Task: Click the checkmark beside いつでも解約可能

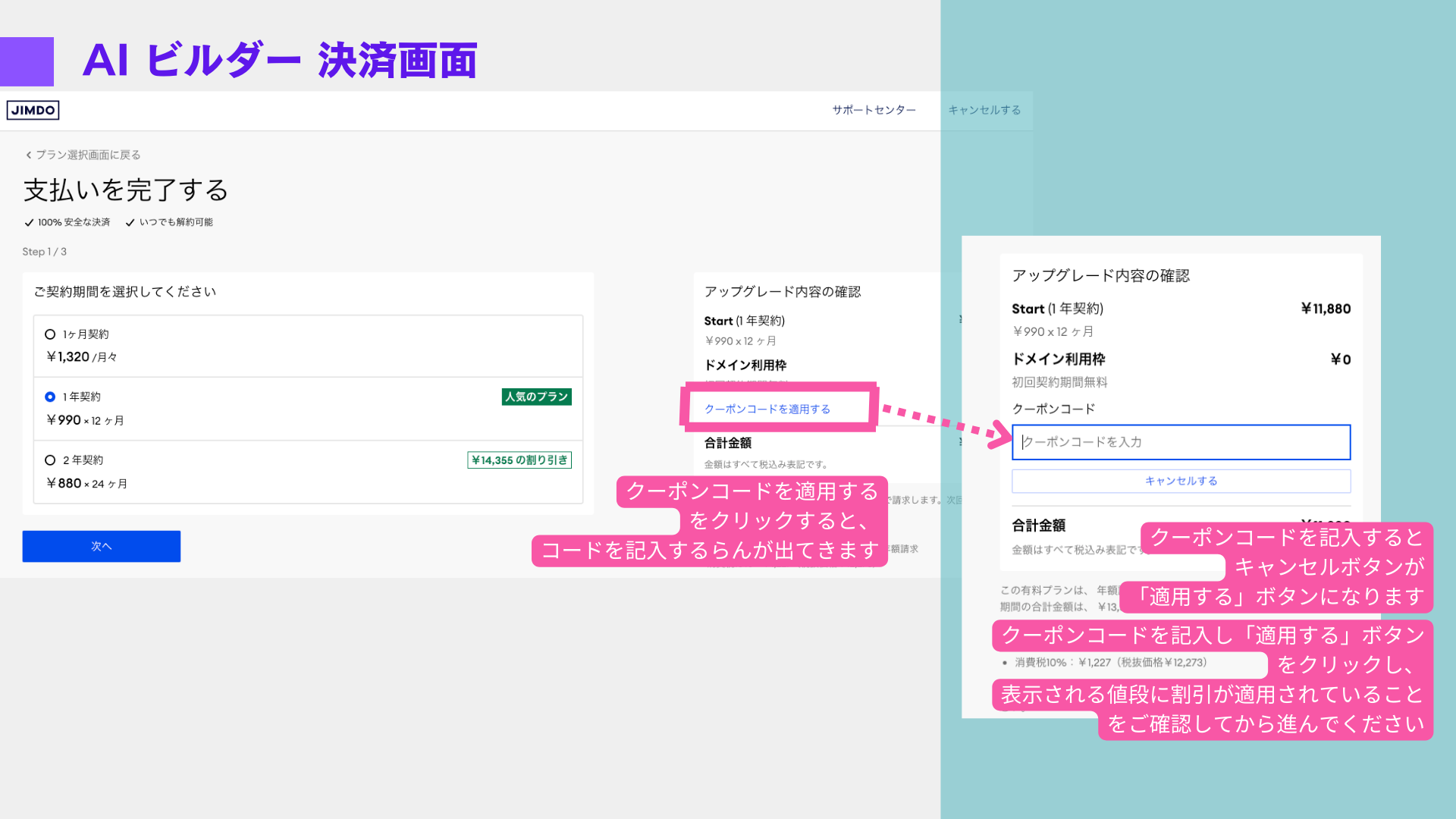Action: [x=130, y=223]
